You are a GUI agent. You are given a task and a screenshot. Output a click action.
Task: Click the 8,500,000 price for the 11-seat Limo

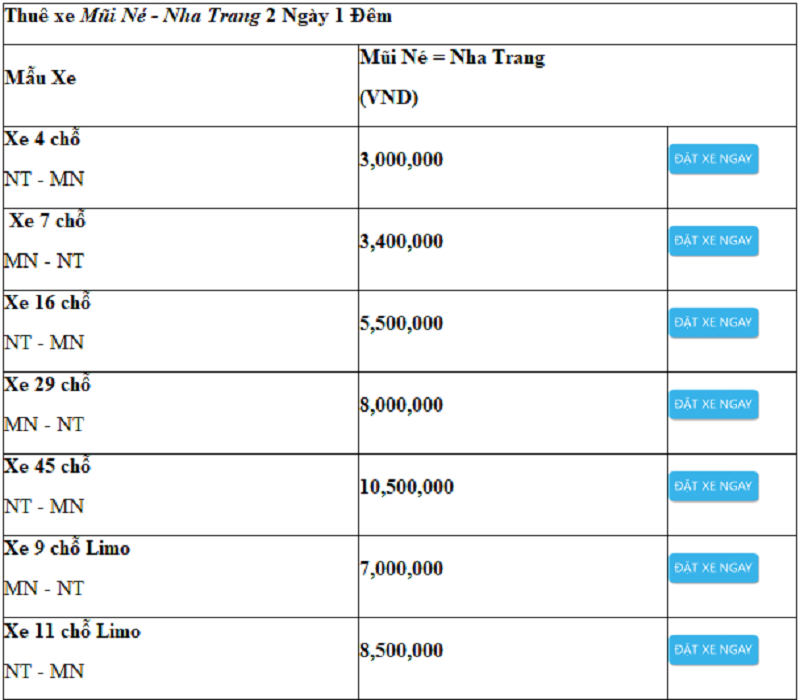tap(401, 651)
